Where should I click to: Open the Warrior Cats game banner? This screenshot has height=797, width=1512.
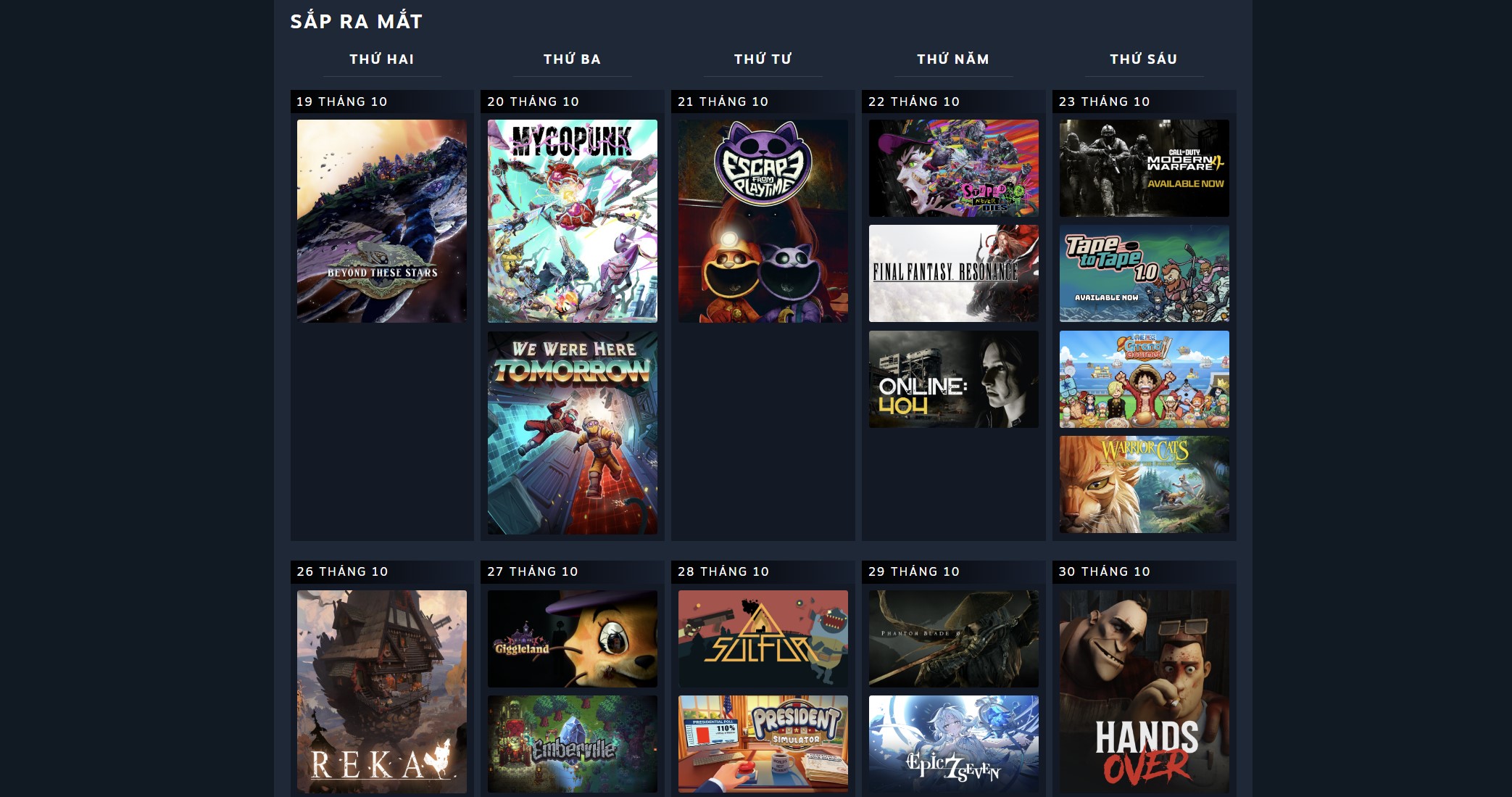1145,484
